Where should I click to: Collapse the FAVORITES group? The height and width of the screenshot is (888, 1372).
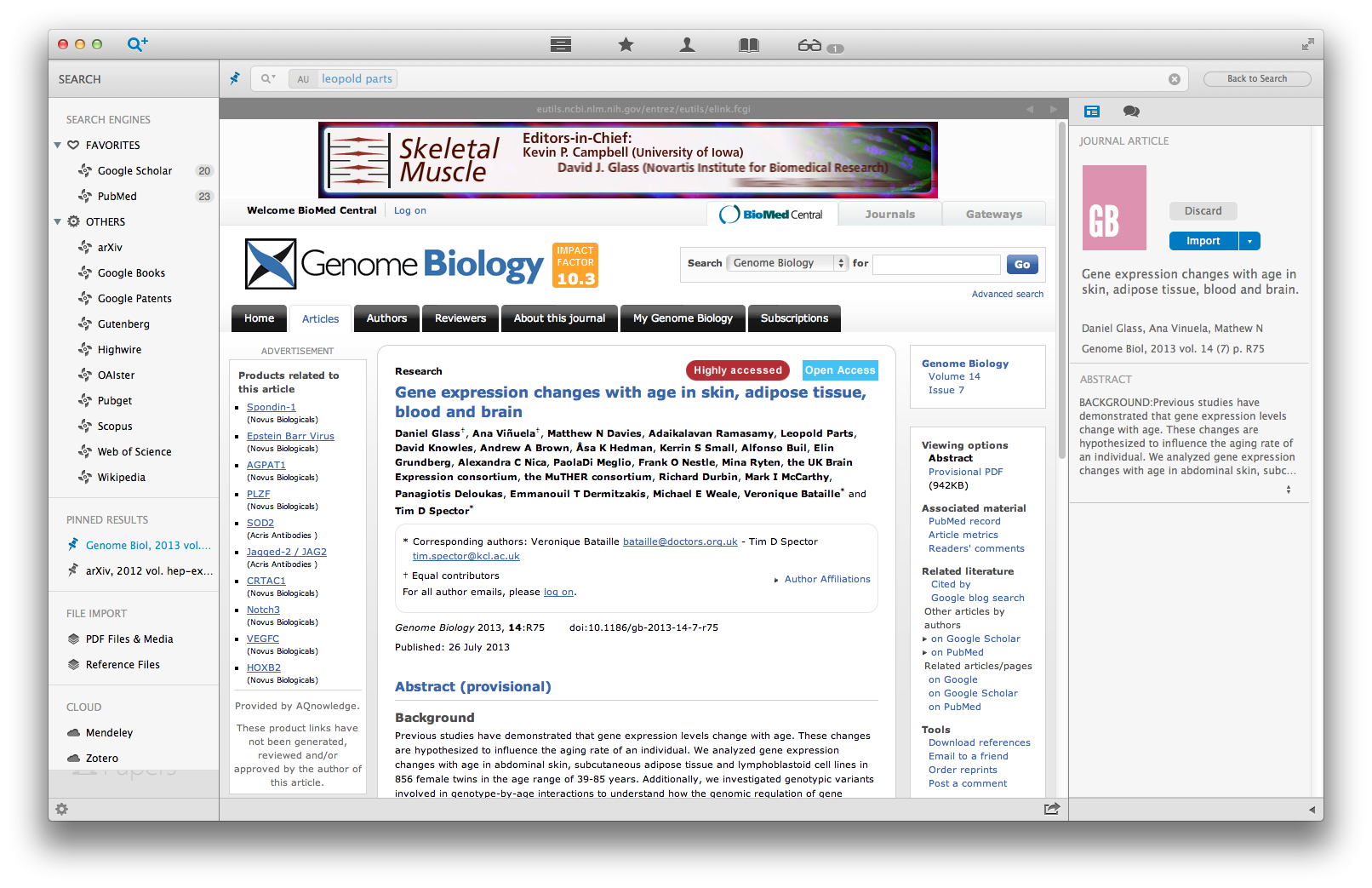pos(57,146)
